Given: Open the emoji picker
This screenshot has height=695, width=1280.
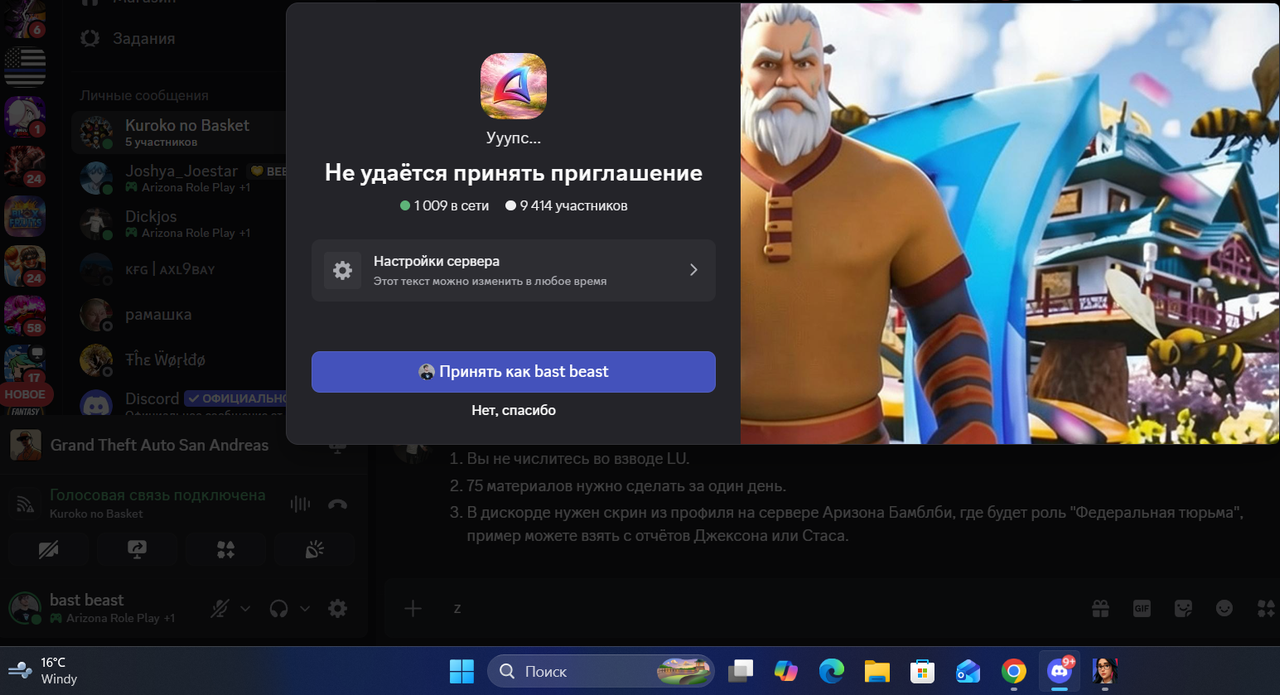Looking at the screenshot, I should point(1224,608).
